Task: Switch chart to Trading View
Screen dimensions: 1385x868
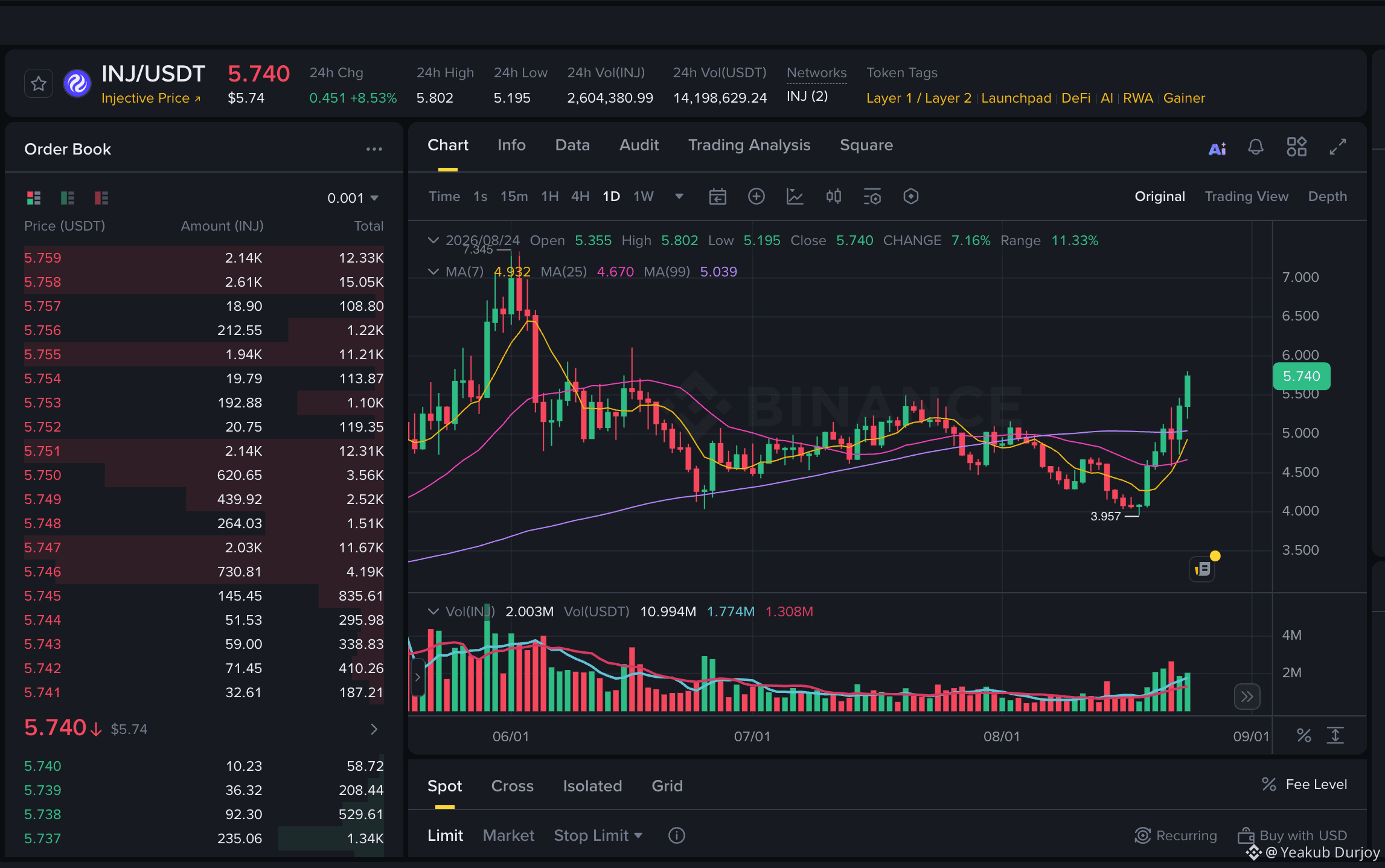Action: point(1247,197)
